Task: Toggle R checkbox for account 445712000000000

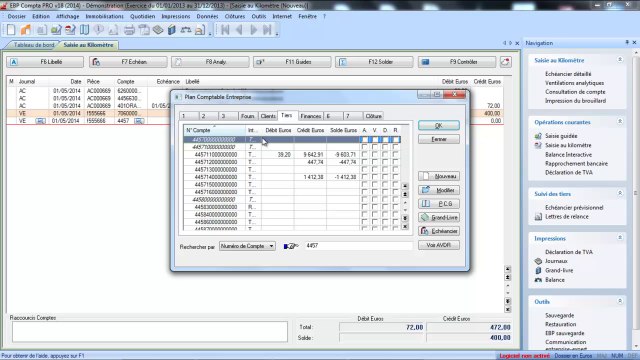Action: [x=395, y=162]
